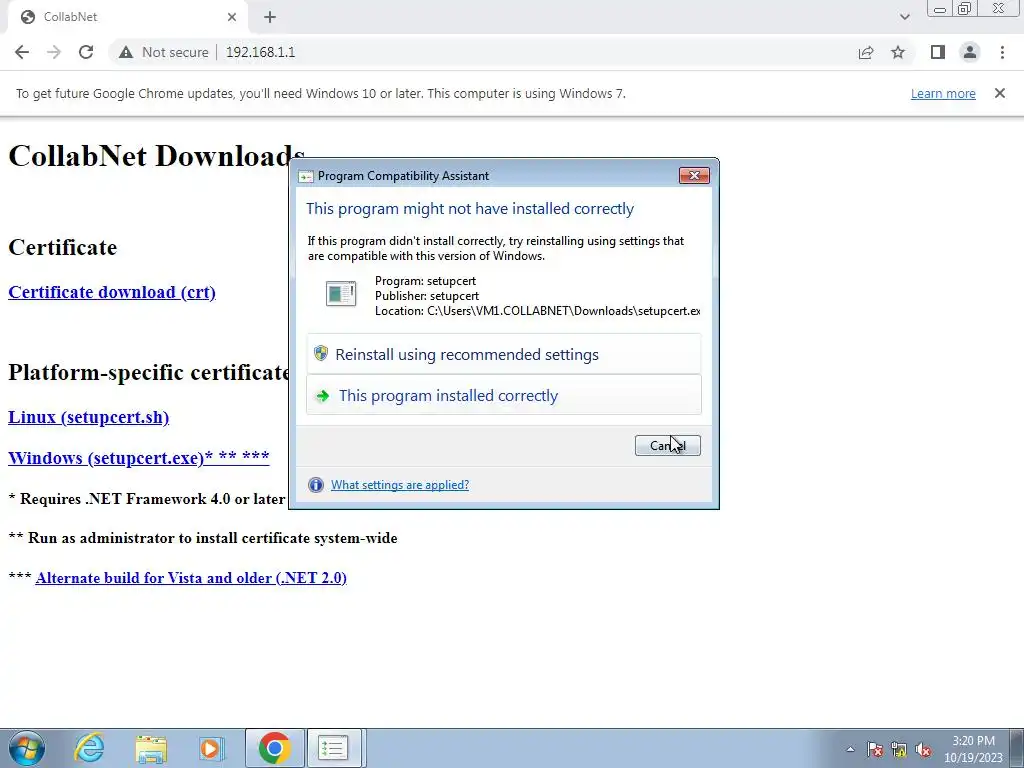Open the Windows (setupcert.exe) link
1024x768 pixels.
click(138, 457)
